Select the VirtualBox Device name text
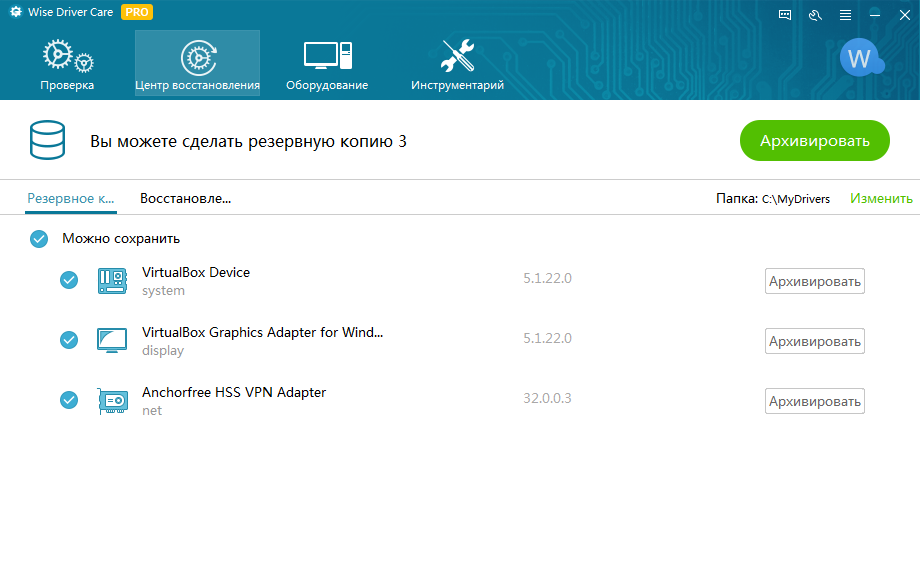 (x=196, y=272)
